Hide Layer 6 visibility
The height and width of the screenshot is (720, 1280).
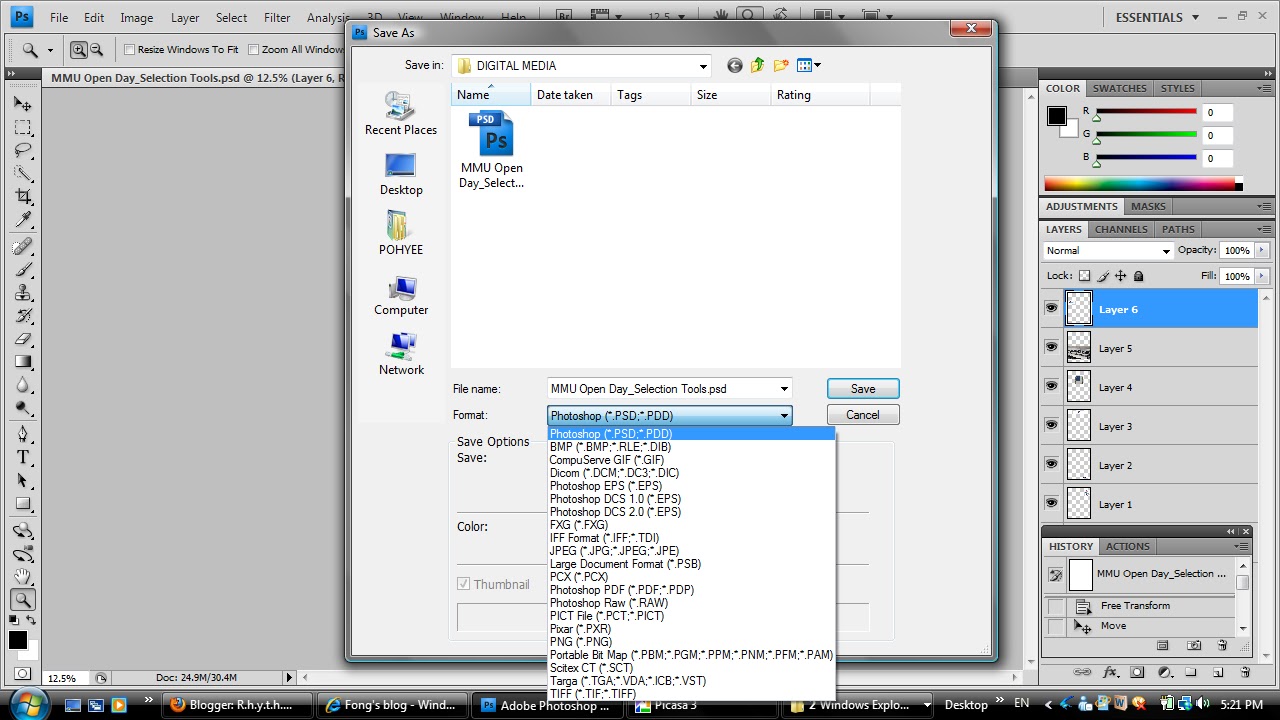[1051, 309]
